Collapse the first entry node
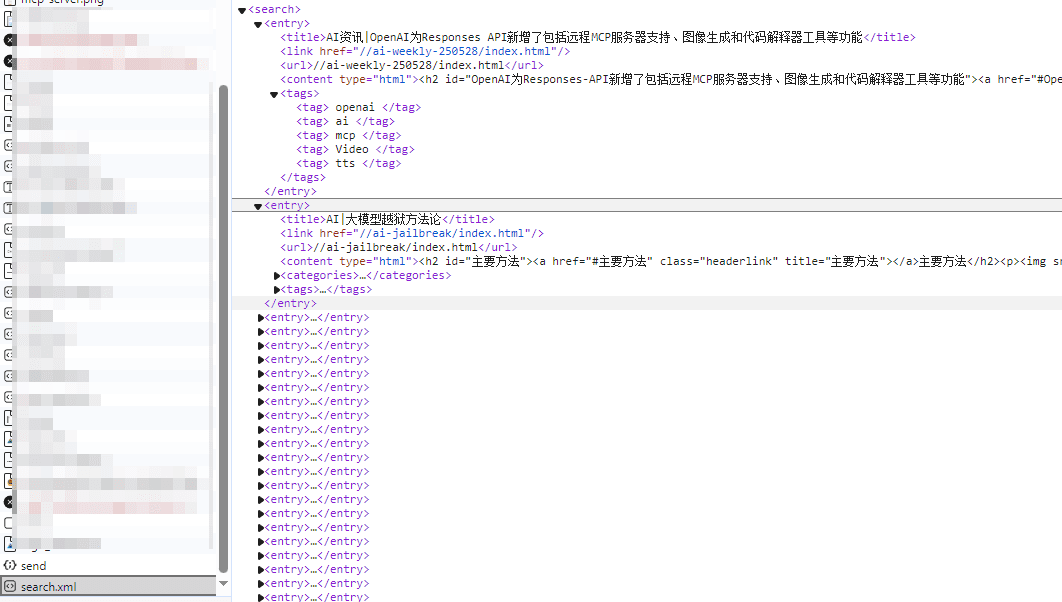Image resolution: width=1062 pixels, height=602 pixels. click(x=258, y=24)
